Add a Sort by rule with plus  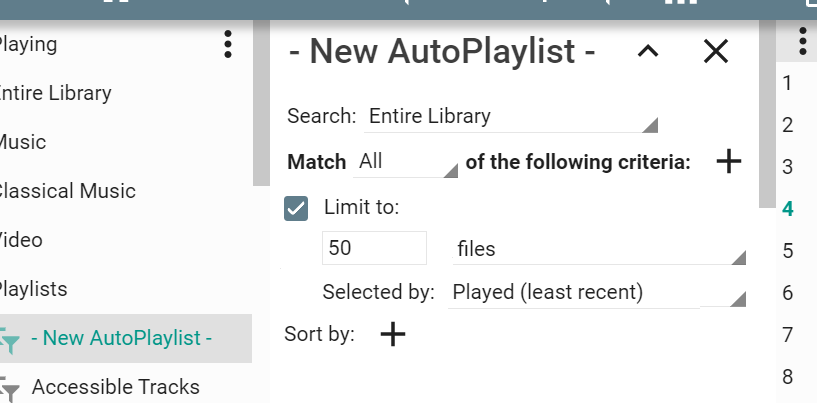pos(393,334)
